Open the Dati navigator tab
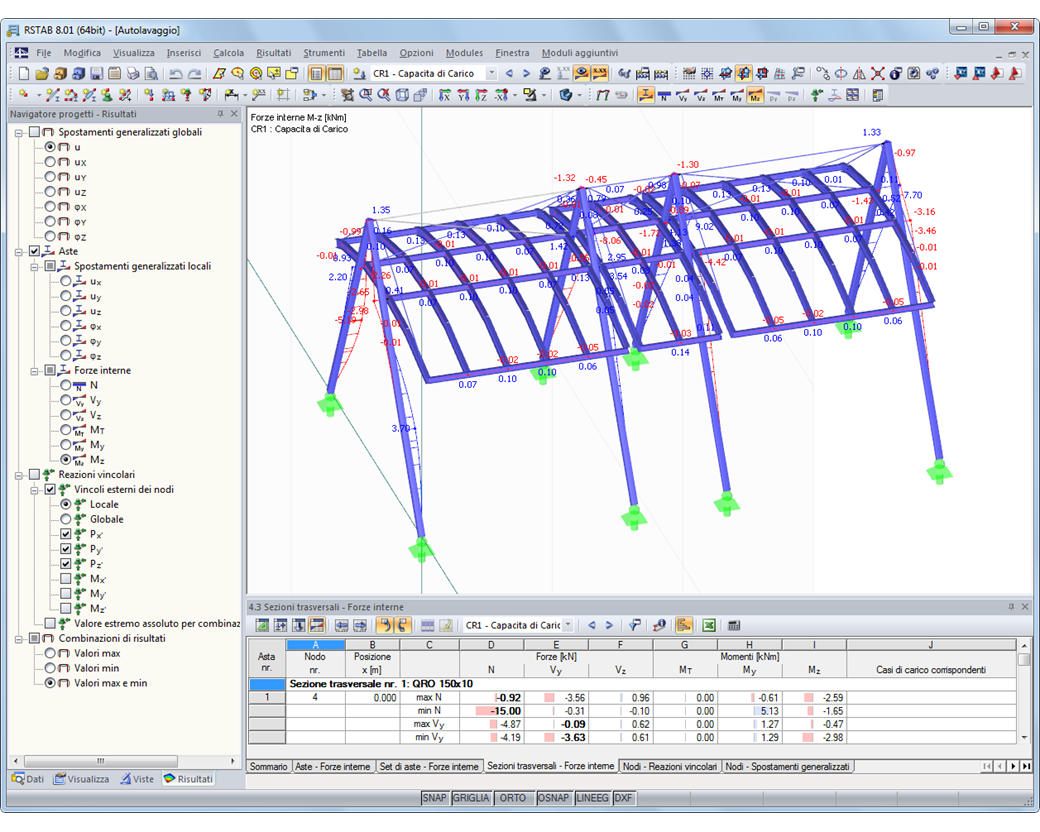Viewport: 1040px width, 832px height. [28, 779]
